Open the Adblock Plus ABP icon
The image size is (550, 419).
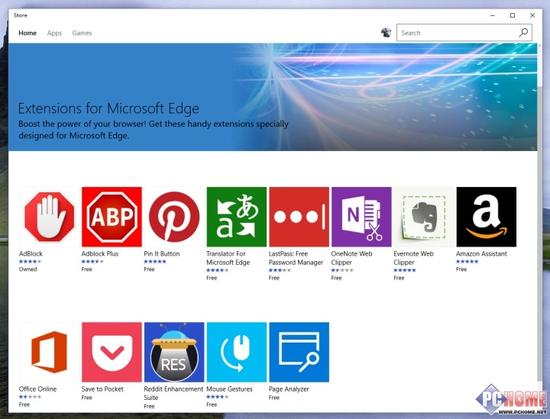click(112, 217)
